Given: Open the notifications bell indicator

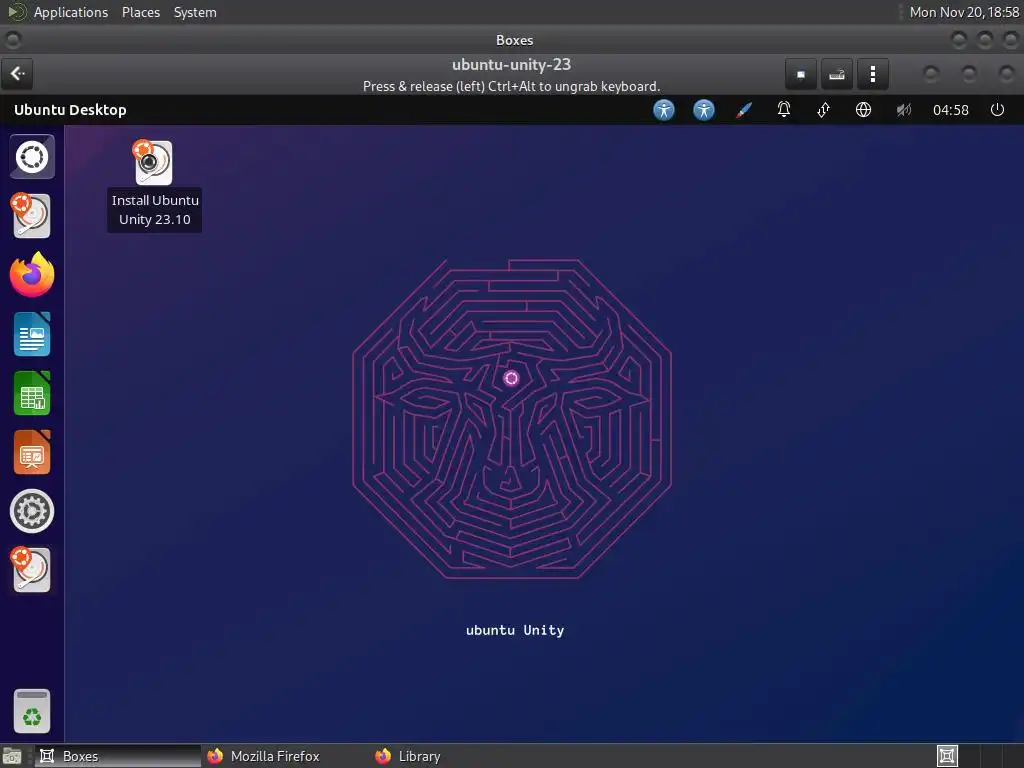Looking at the screenshot, I should [x=784, y=110].
